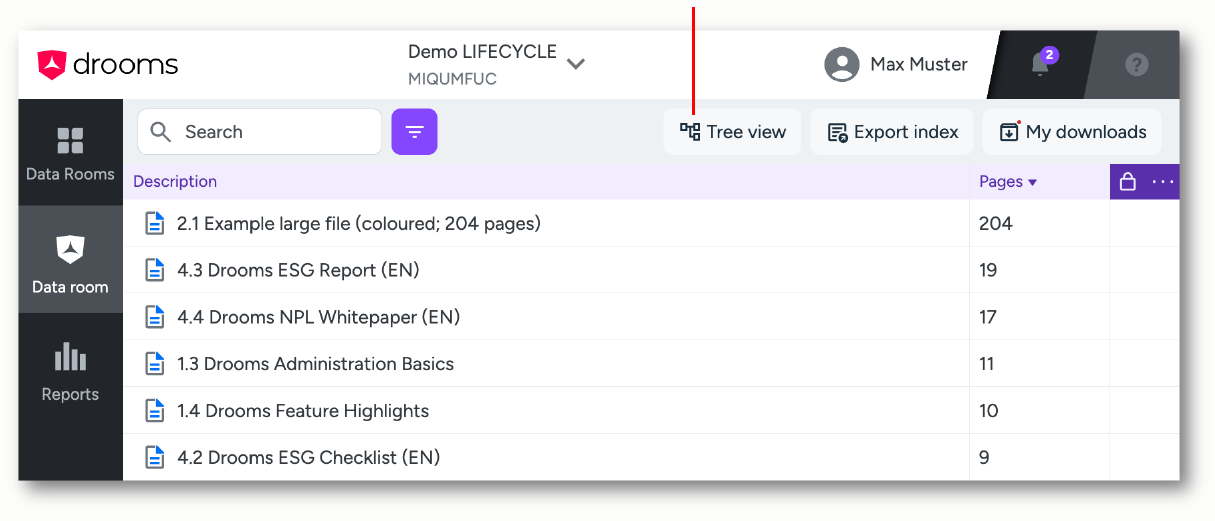1215x521 pixels.
Task: Open the three-dots column options
Action: 1163,181
